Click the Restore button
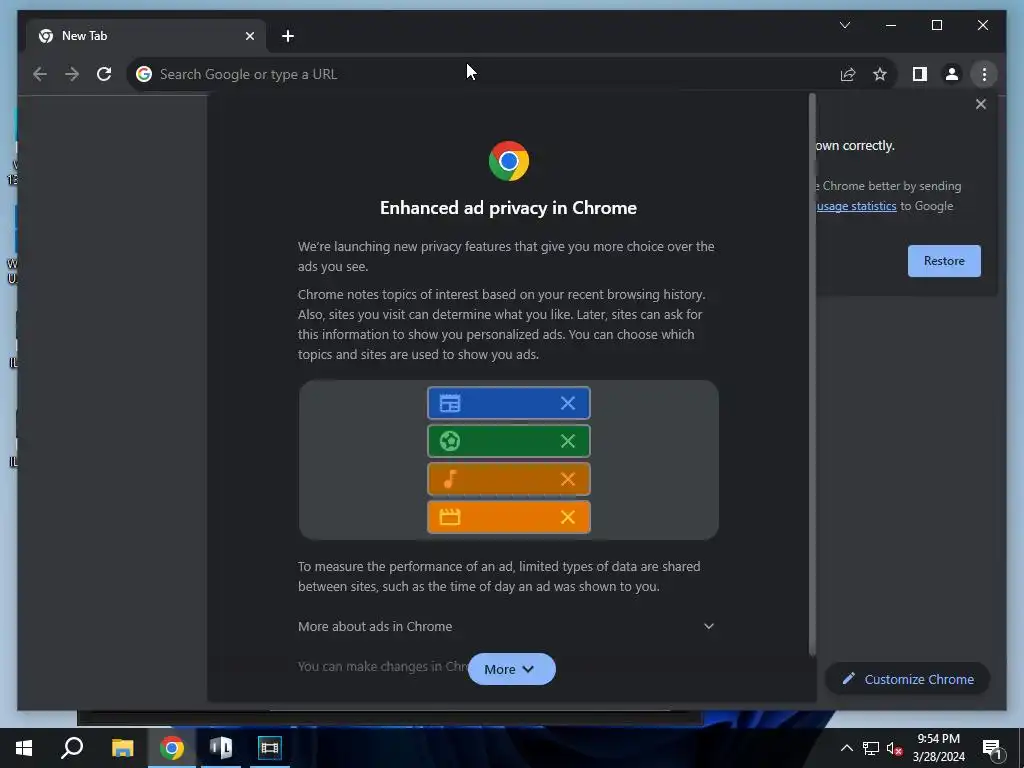Image resolution: width=1024 pixels, height=768 pixels. (x=944, y=261)
